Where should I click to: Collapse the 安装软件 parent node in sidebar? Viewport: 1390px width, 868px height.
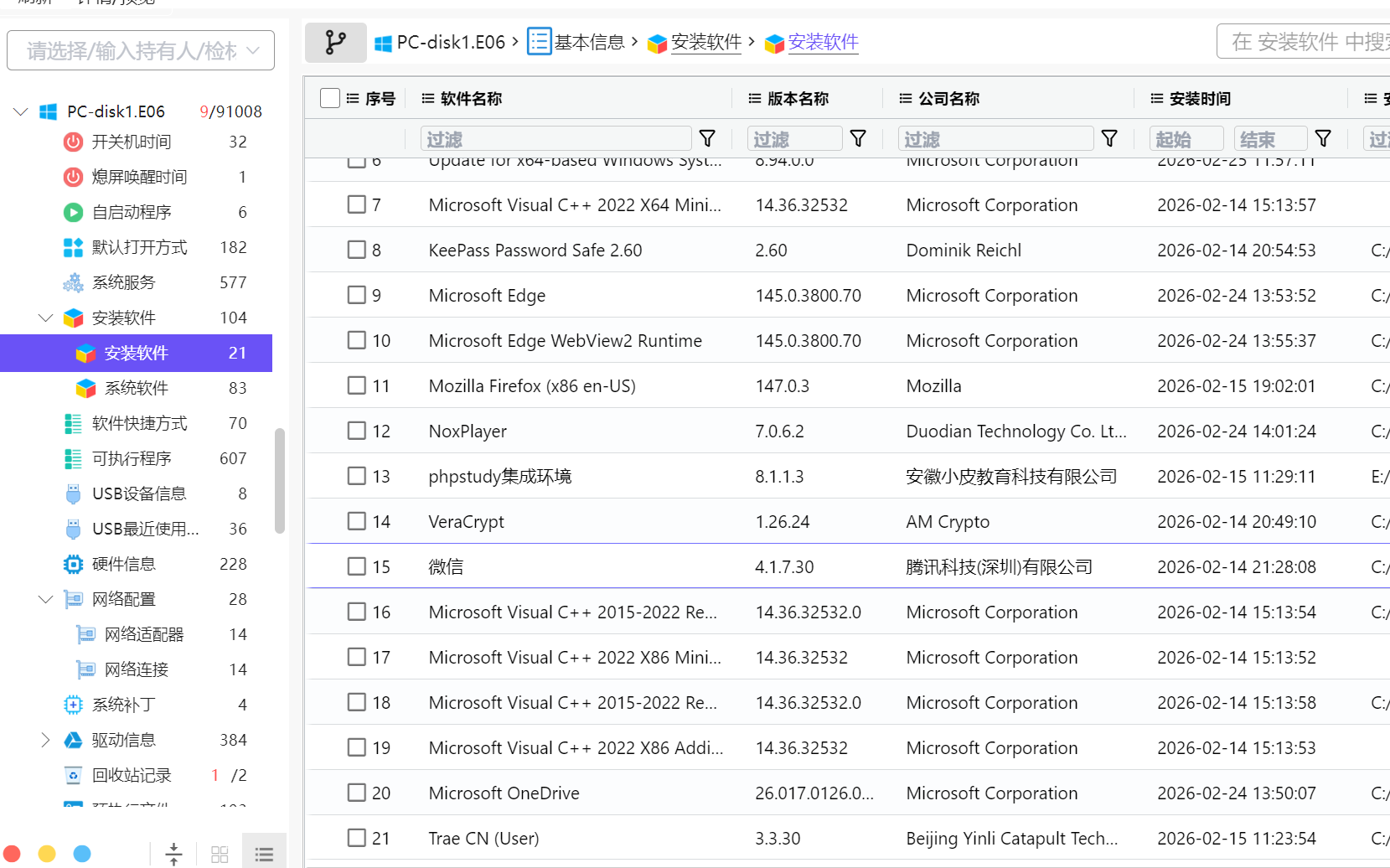pos(46,318)
